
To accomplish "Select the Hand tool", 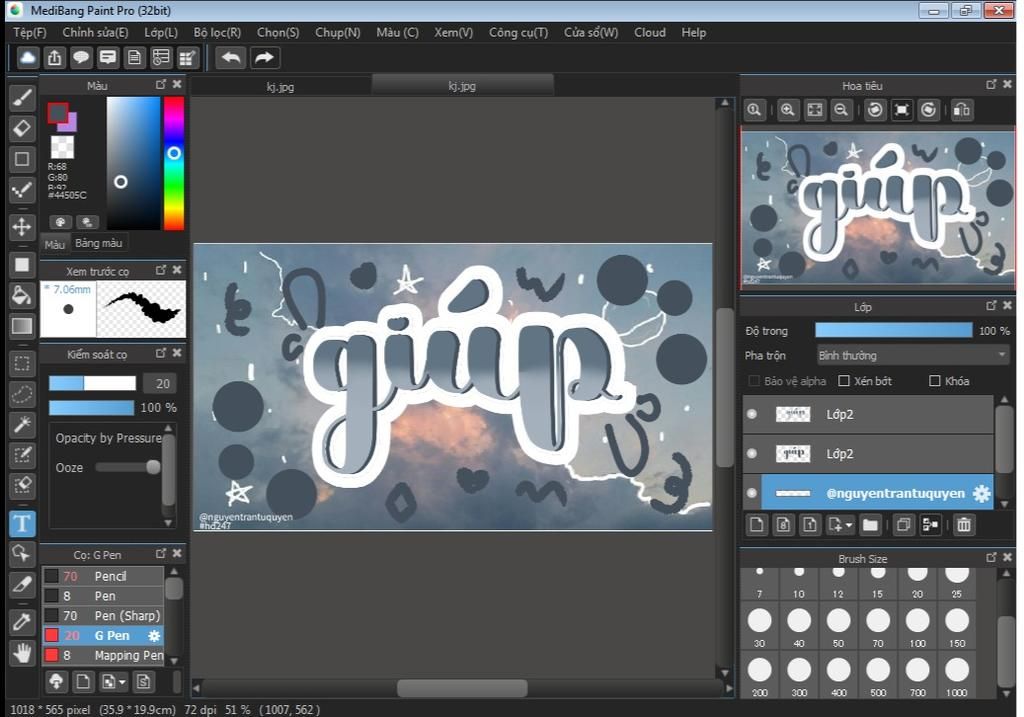I will click(22, 652).
